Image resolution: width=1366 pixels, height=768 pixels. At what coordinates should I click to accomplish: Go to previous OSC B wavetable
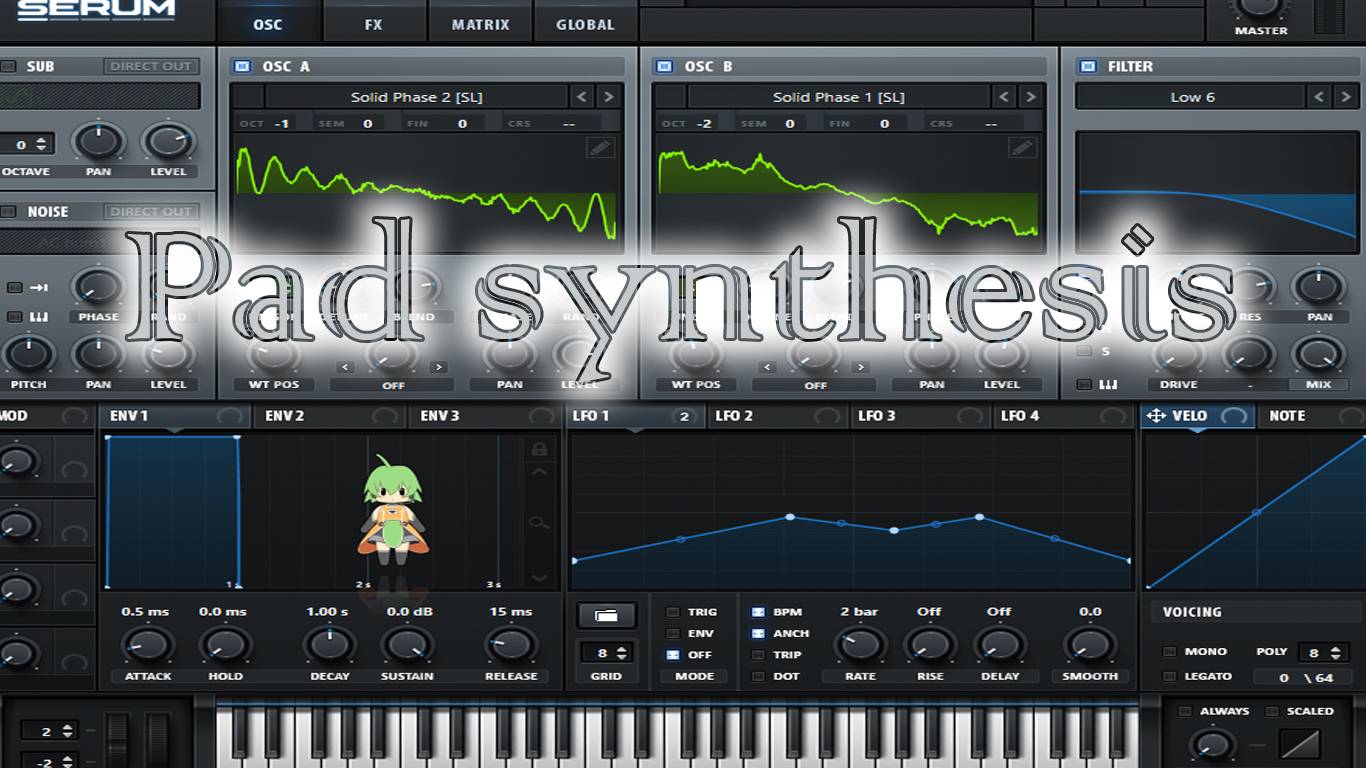1004,97
